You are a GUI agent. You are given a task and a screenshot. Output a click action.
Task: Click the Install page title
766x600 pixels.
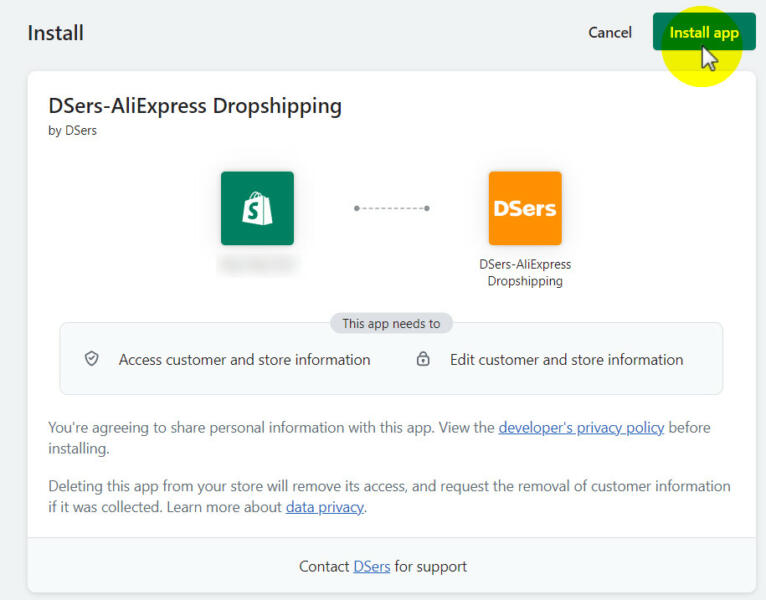[56, 33]
